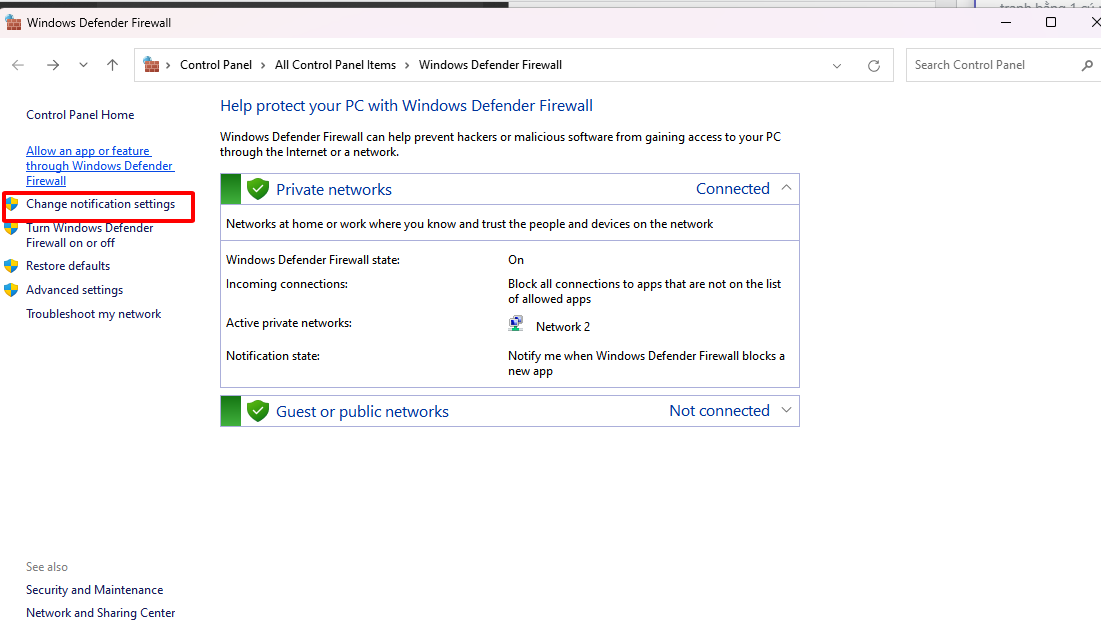
Task: Click the firewall state value On
Action: click(516, 260)
